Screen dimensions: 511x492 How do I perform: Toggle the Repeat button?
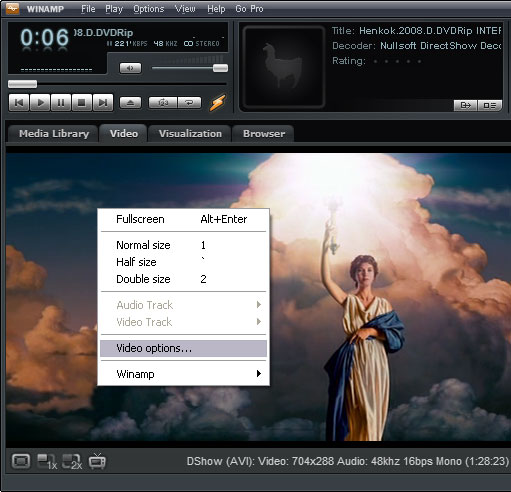tap(189, 102)
